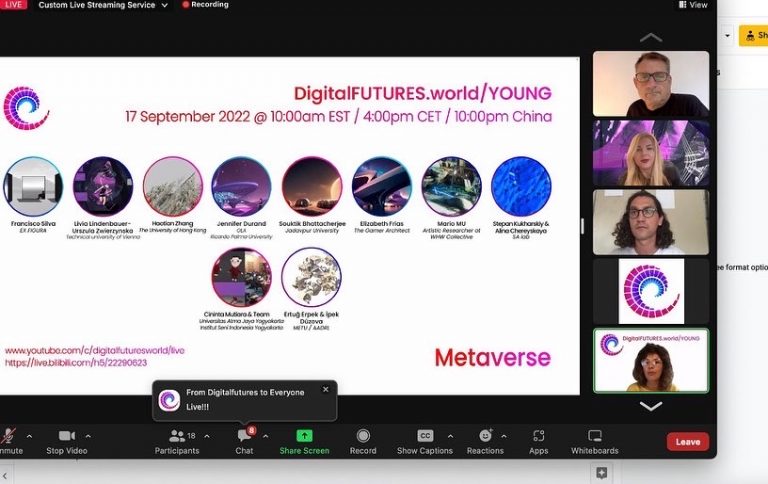Click Digitalfutures avatar in chat notification
This screenshot has width=768, height=484.
tap(169, 400)
